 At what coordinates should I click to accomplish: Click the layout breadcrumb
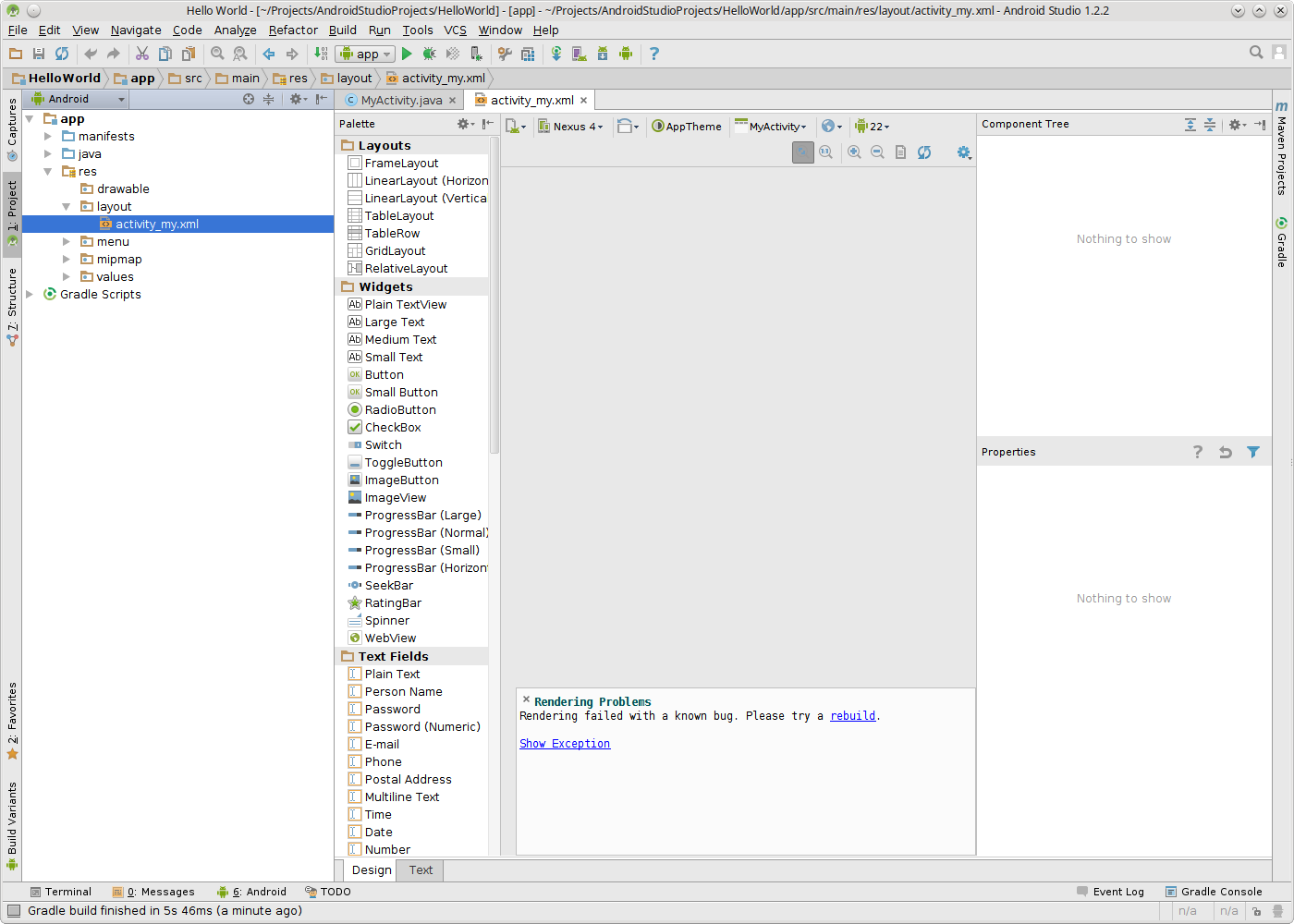347,79
